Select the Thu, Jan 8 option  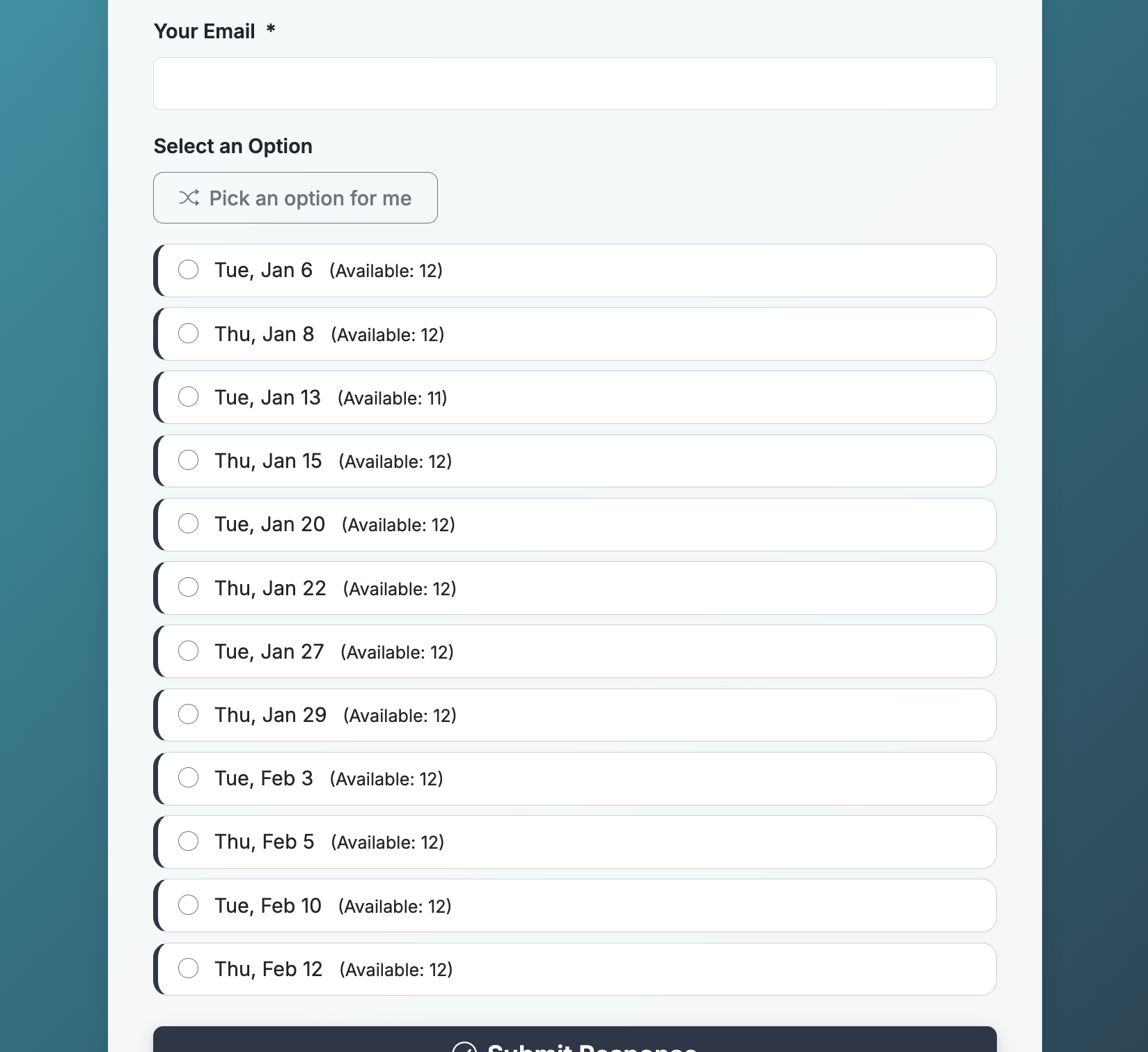click(x=188, y=333)
